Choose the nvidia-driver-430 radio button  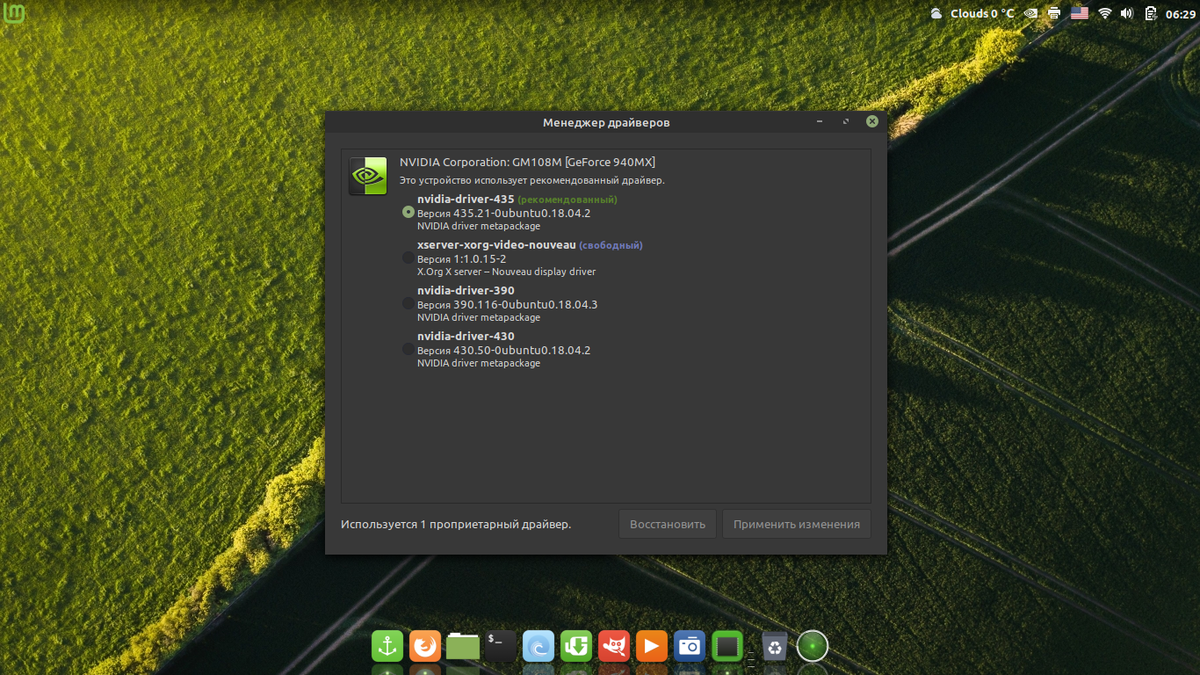pos(408,349)
